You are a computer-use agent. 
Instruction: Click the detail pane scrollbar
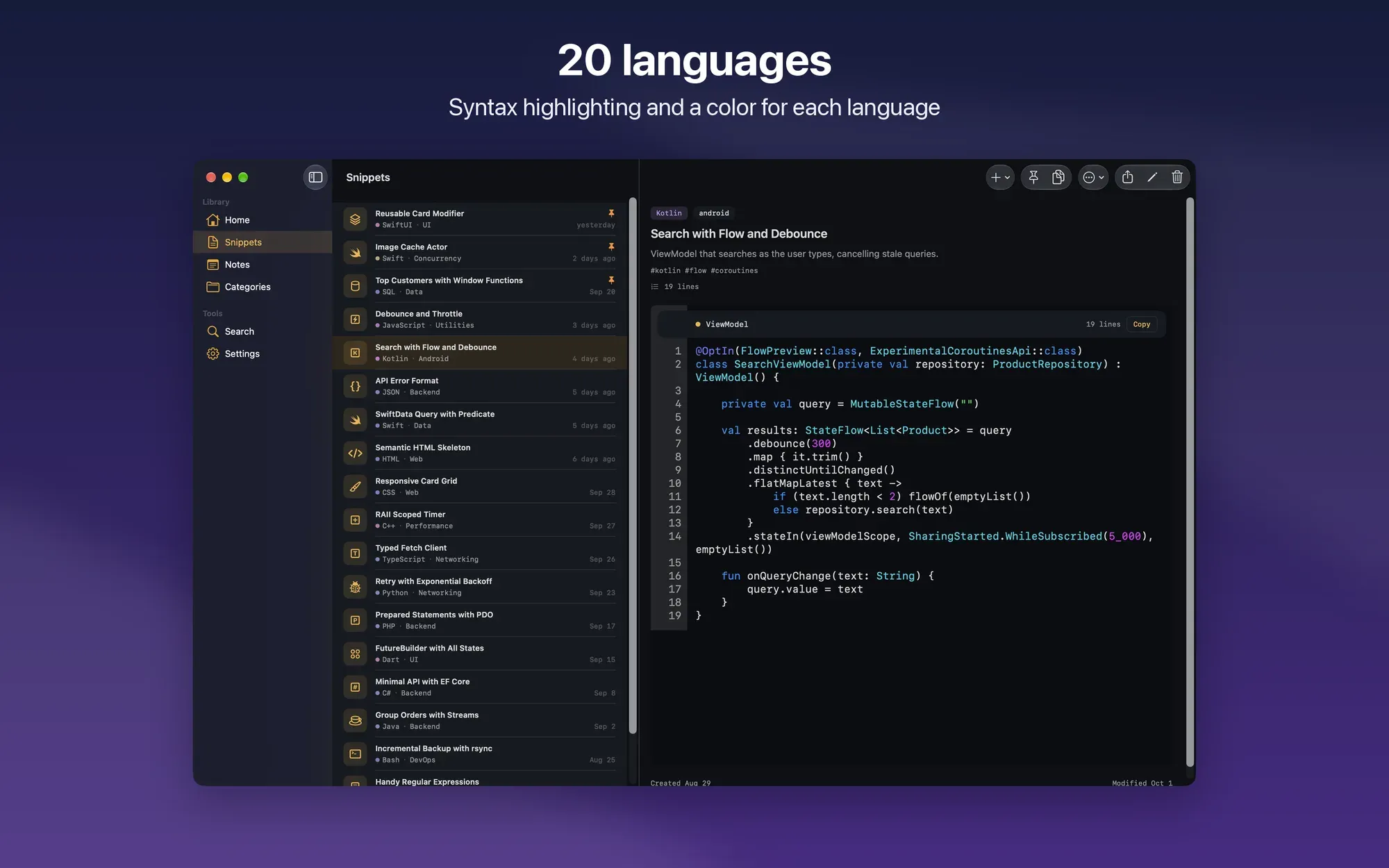1190,483
